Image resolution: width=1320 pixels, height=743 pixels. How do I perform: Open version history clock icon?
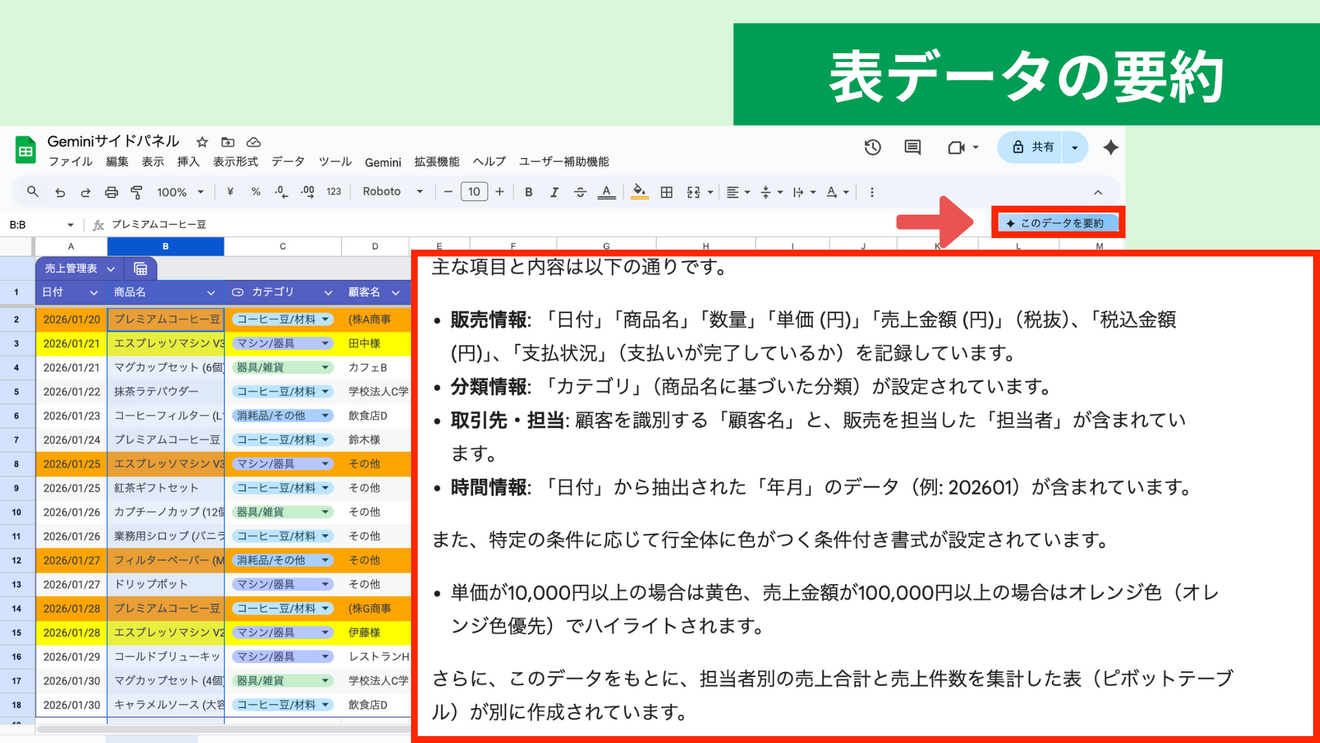(x=872, y=147)
